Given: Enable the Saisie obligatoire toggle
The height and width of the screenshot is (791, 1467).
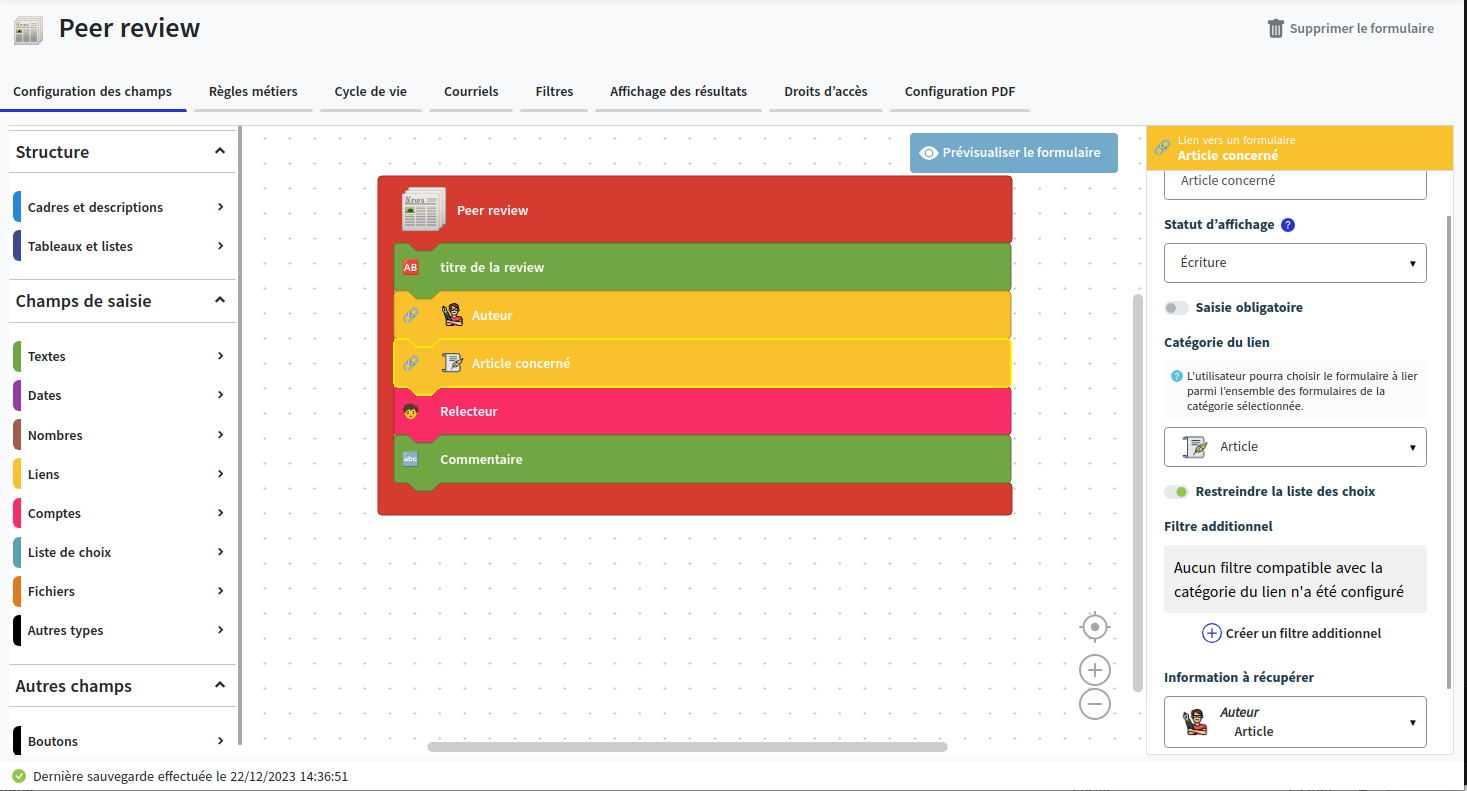Looking at the screenshot, I should click(x=1176, y=308).
